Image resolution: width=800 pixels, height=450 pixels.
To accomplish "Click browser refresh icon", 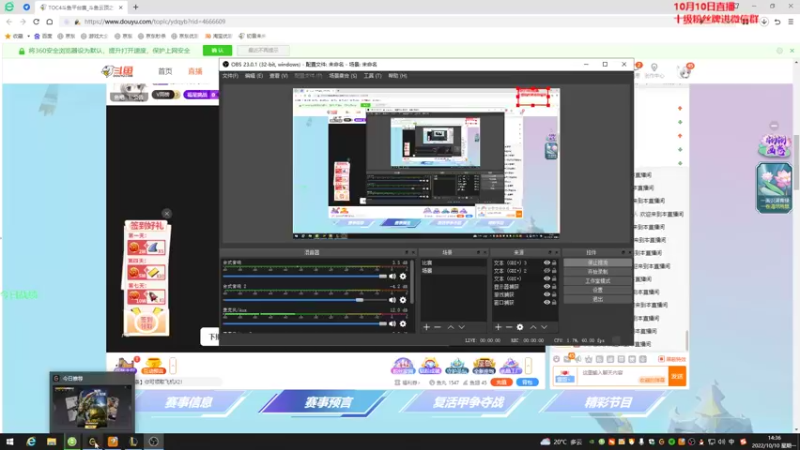I will tap(36, 21).
